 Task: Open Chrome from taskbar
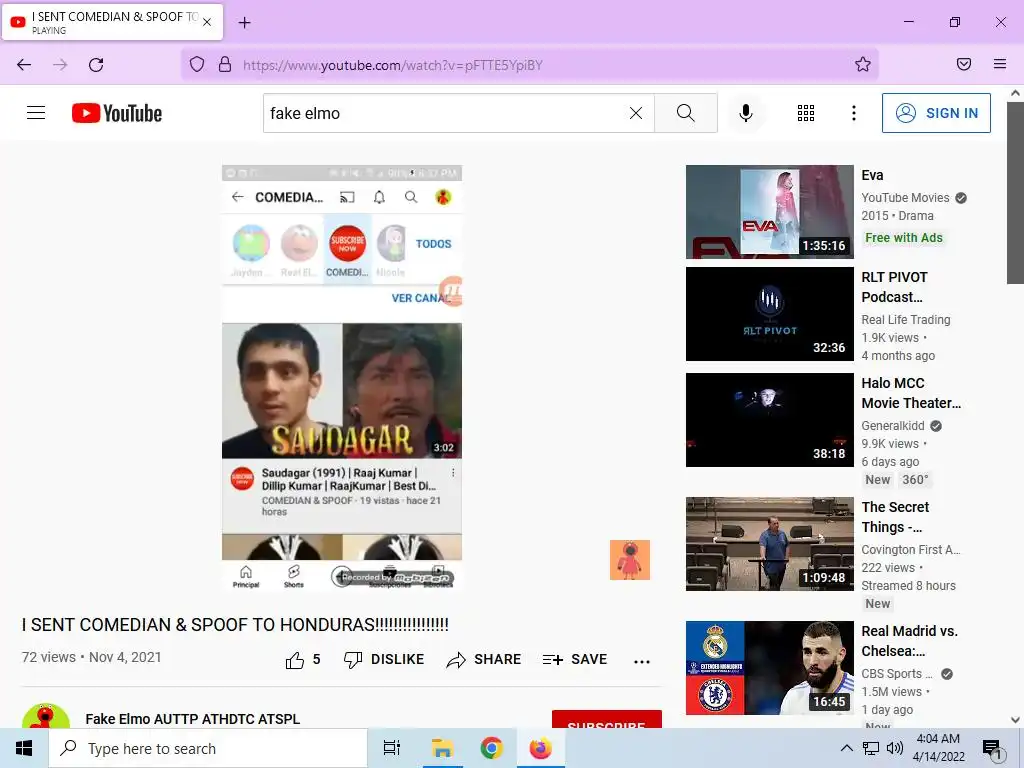click(491, 748)
